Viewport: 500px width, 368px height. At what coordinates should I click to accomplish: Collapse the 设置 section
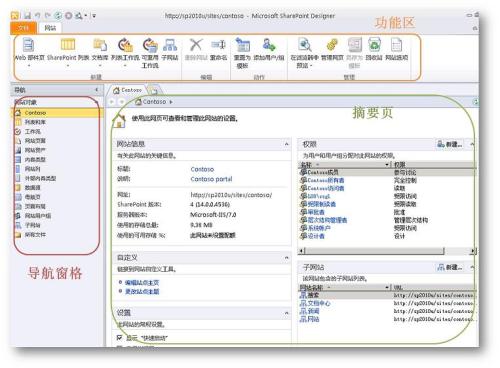(x=287, y=313)
